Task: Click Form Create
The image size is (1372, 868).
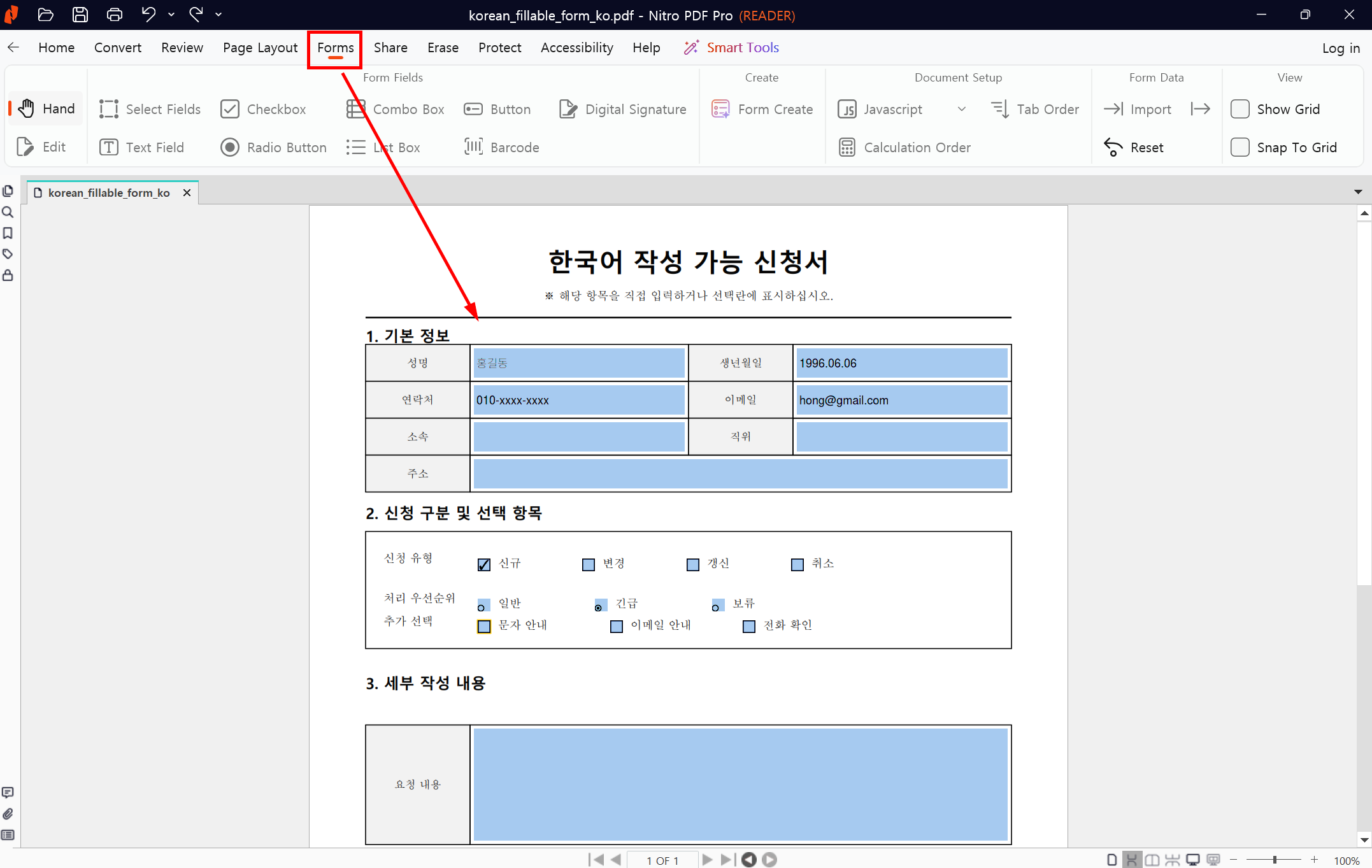Action: pos(762,110)
